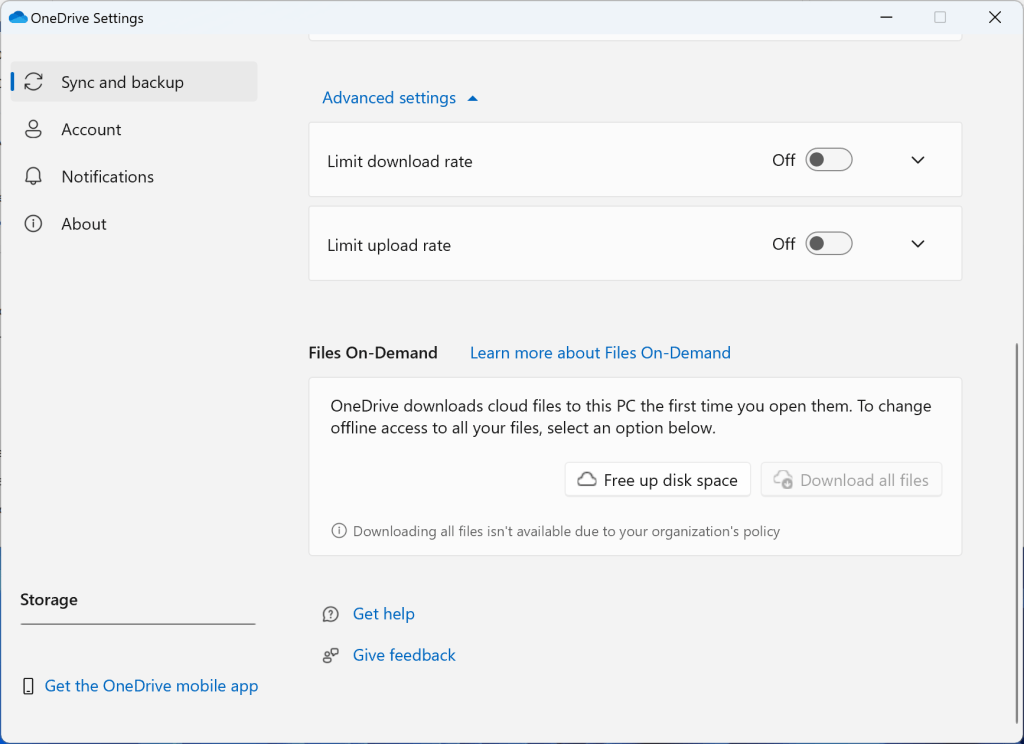Click the bell icon beside Notifications

[33, 176]
